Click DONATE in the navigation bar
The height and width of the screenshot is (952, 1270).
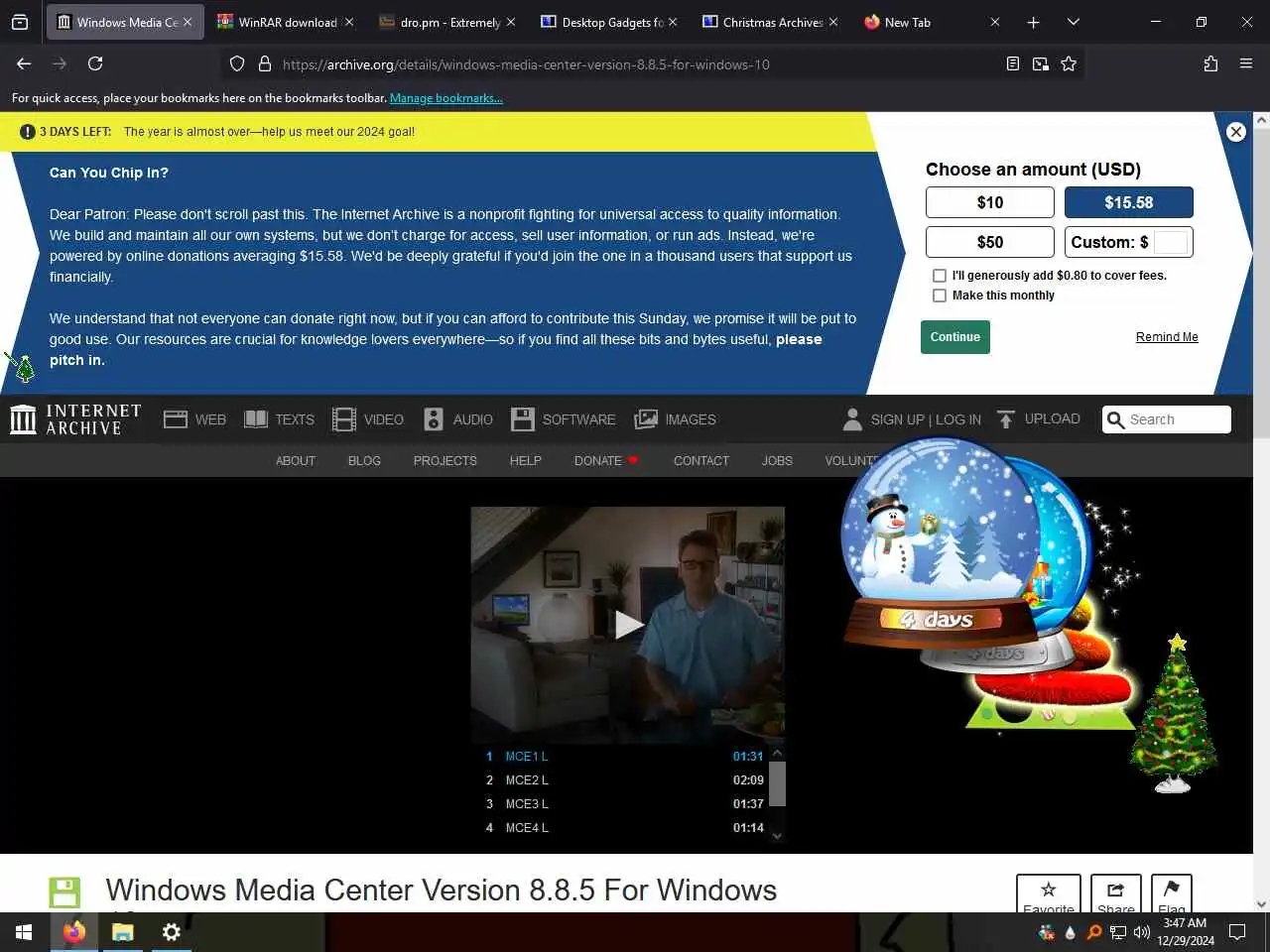click(606, 461)
